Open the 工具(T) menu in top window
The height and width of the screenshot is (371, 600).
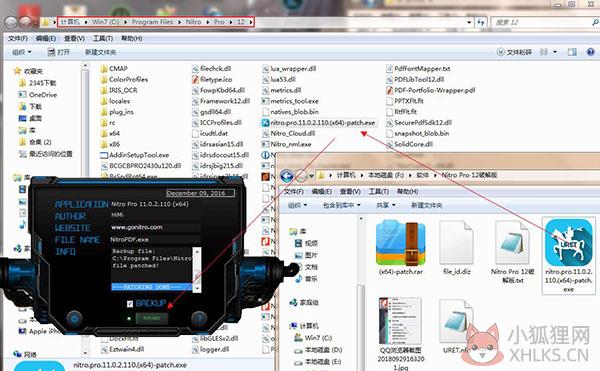pos(103,38)
